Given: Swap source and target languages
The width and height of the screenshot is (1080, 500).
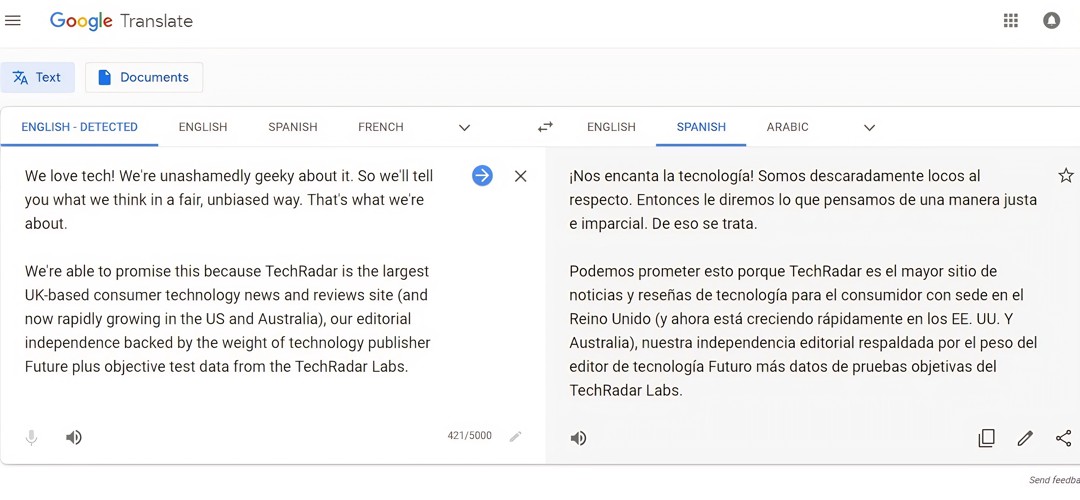Looking at the screenshot, I should point(545,127).
